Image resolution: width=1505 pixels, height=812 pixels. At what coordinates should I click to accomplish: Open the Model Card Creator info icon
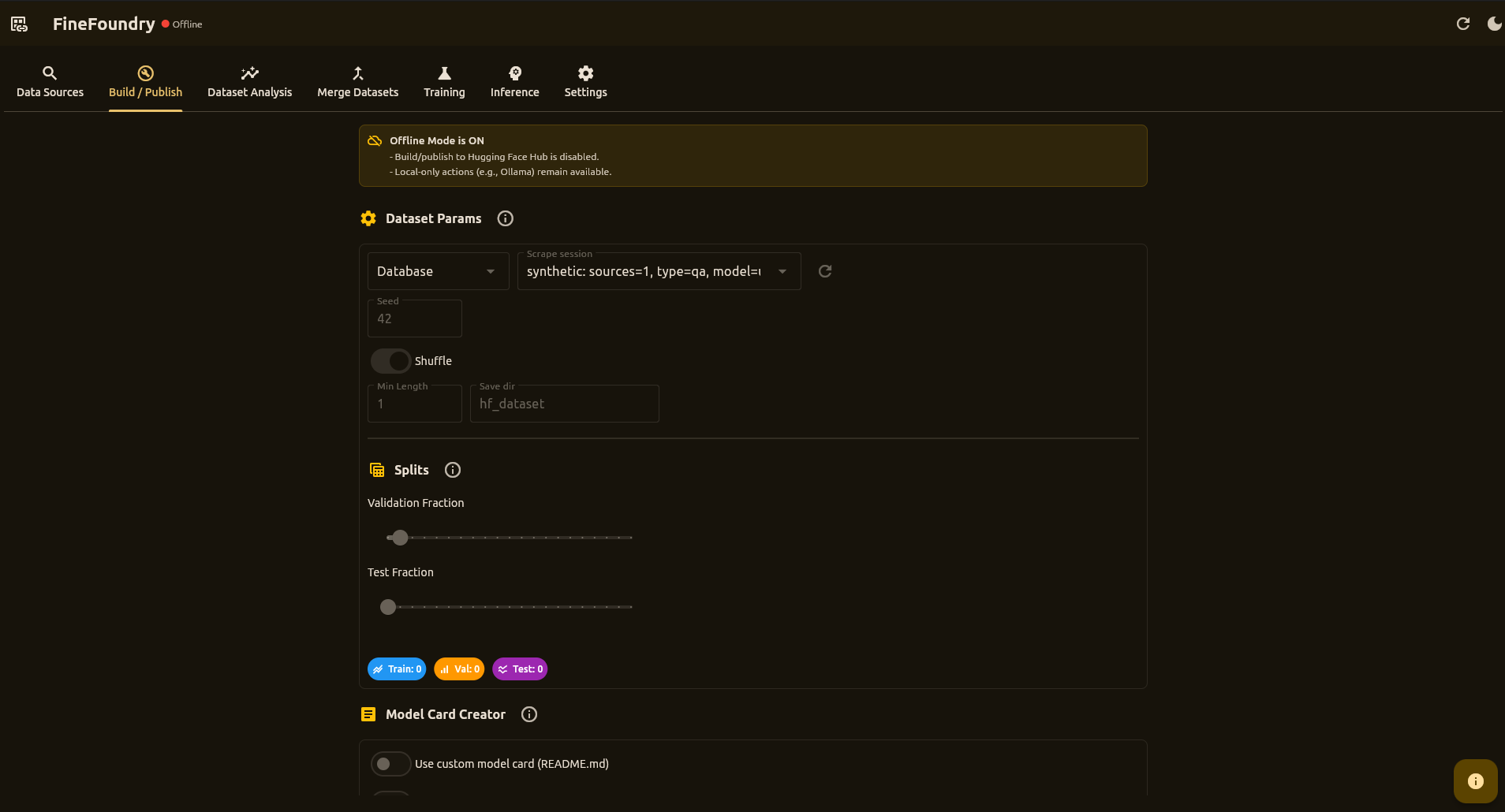(528, 714)
